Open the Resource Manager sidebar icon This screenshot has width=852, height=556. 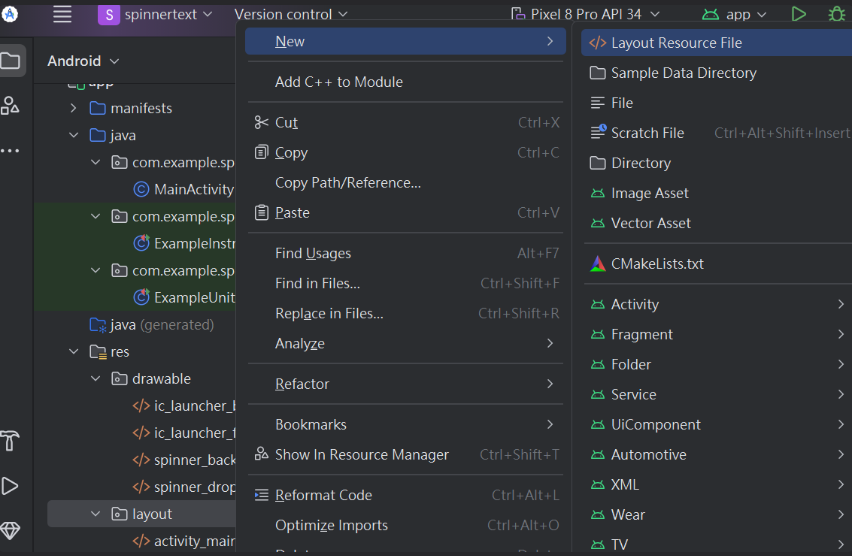click(x=10, y=105)
